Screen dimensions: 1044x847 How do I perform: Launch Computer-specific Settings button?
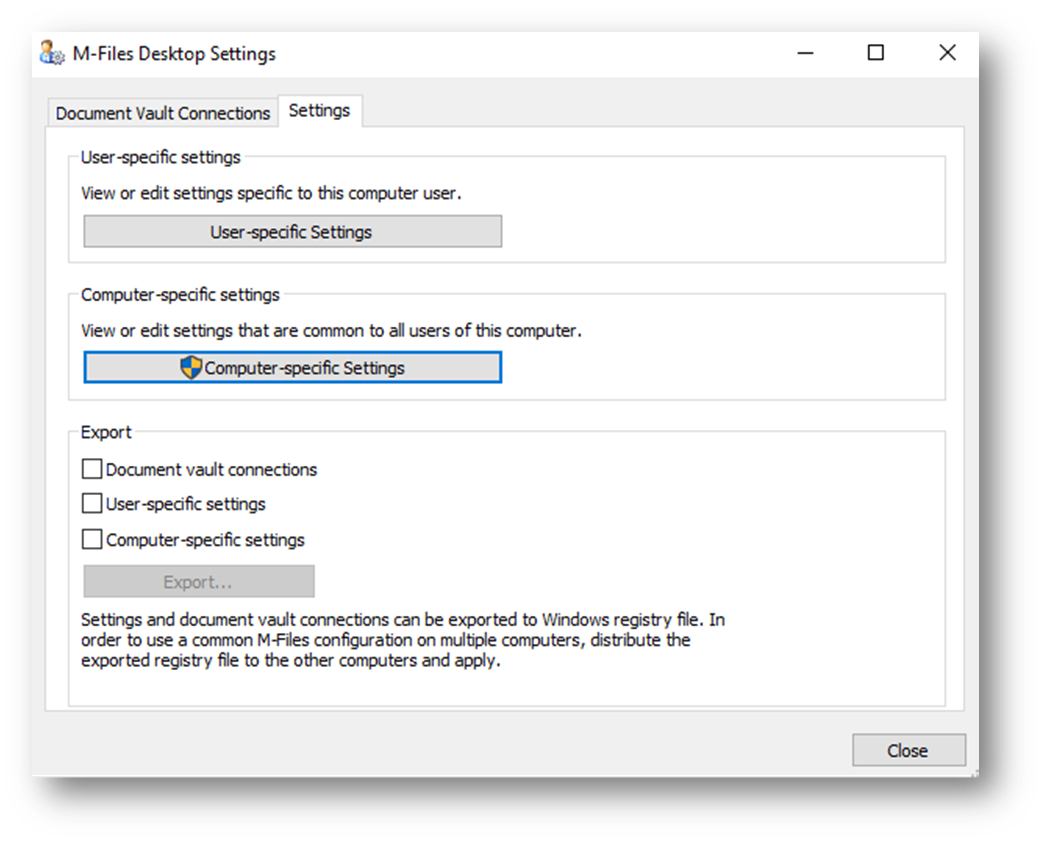tap(292, 368)
